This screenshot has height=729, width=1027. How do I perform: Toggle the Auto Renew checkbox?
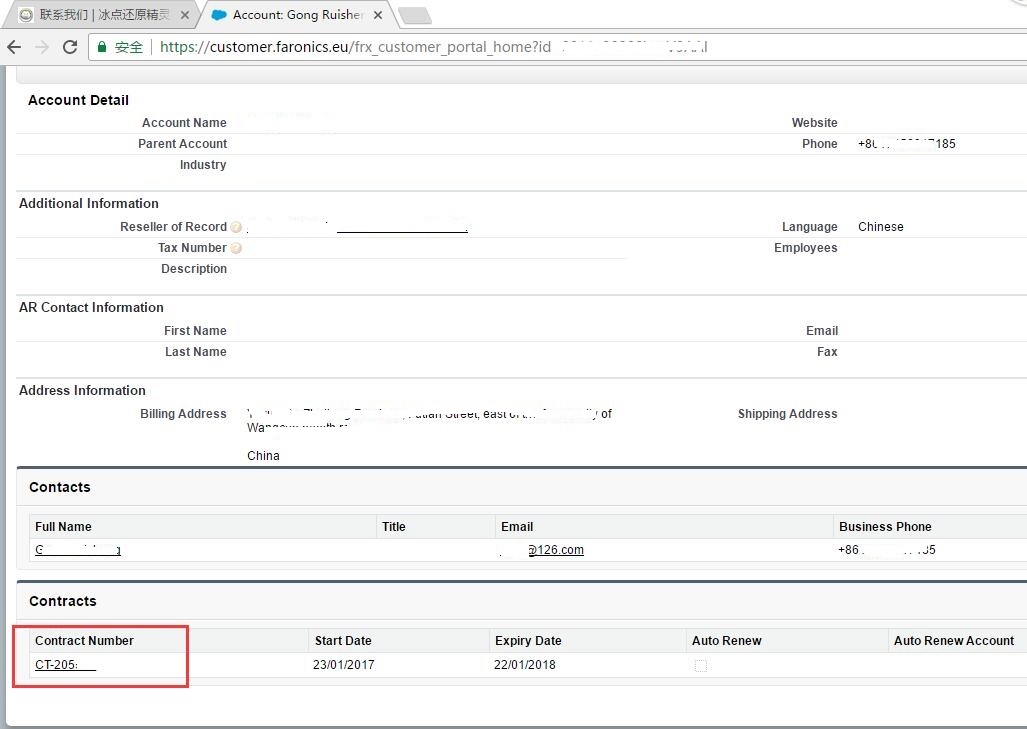[700, 666]
